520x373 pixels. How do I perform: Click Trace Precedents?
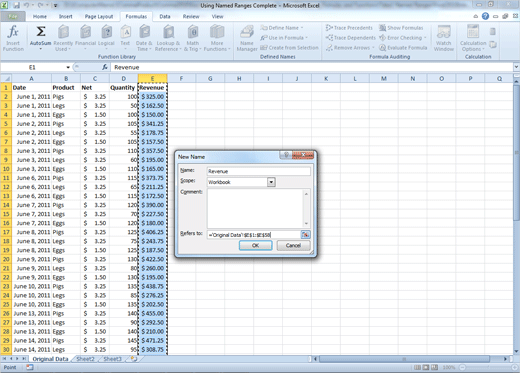349,28
